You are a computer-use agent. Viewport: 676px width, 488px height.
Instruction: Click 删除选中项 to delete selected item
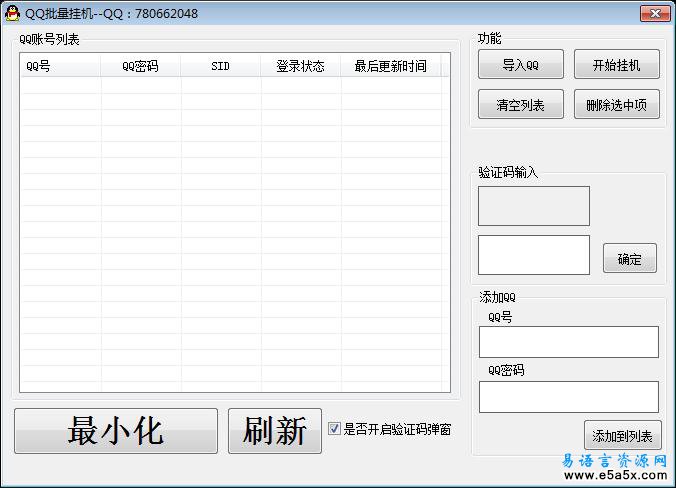click(x=617, y=104)
